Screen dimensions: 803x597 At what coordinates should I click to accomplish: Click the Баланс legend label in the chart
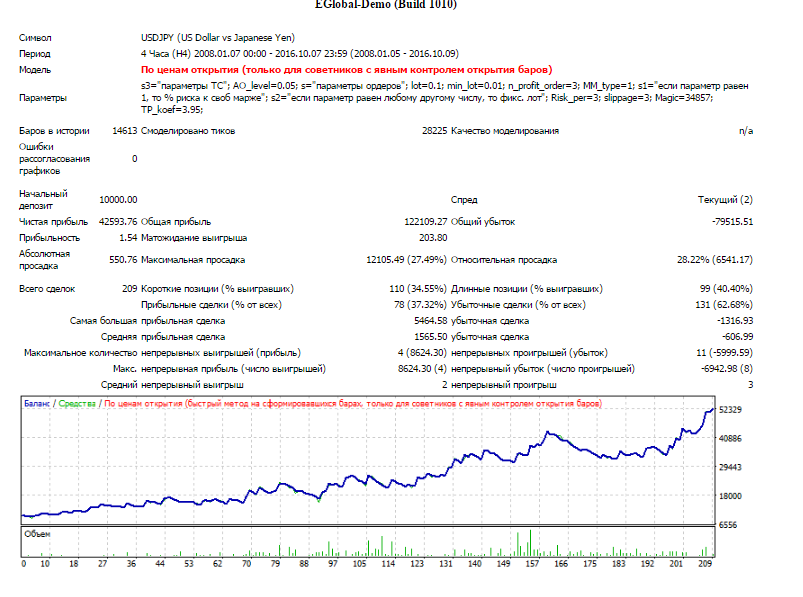(x=37, y=403)
